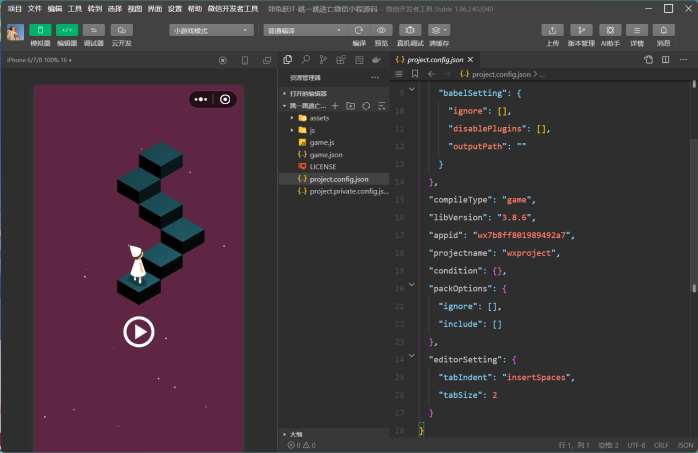Open the cloud development icon
Screen dimensions: 698x453
tap(121, 30)
